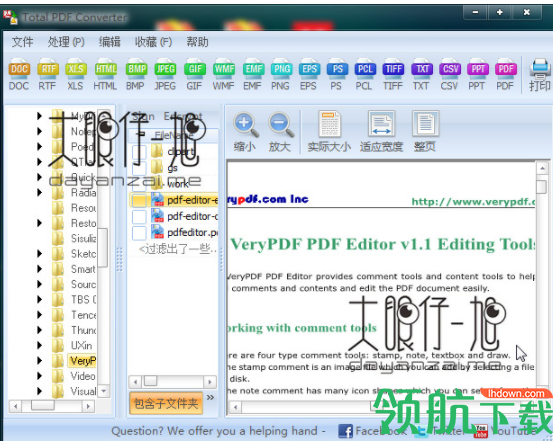Screen dimensions: 553x441
Task: Open the Facebook link icon
Action: [x=345, y=431]
